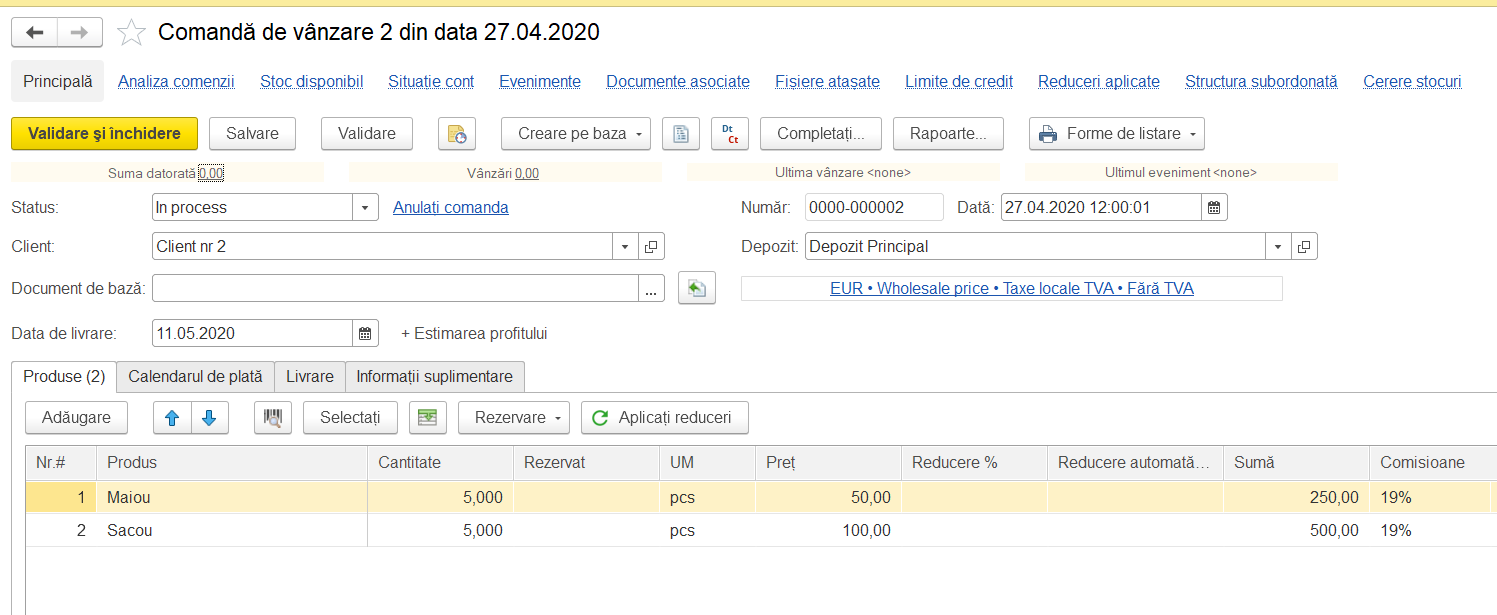This screenshot has height=615, width=1497.
Task: Open the Dt/Ct accounting entries icon
Action: coord(730,133)
